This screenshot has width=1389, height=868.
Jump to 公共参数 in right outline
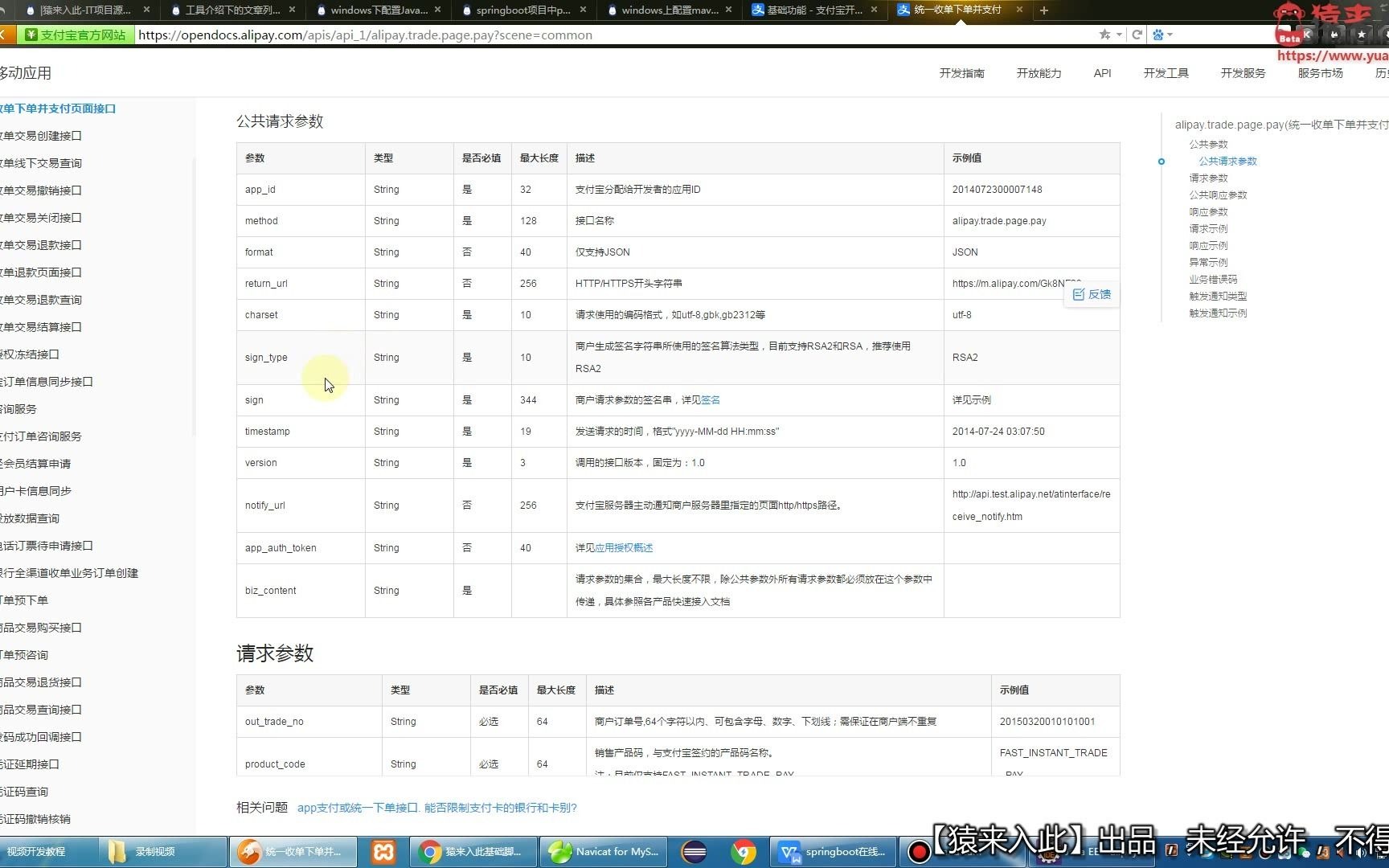[1208, 145]
